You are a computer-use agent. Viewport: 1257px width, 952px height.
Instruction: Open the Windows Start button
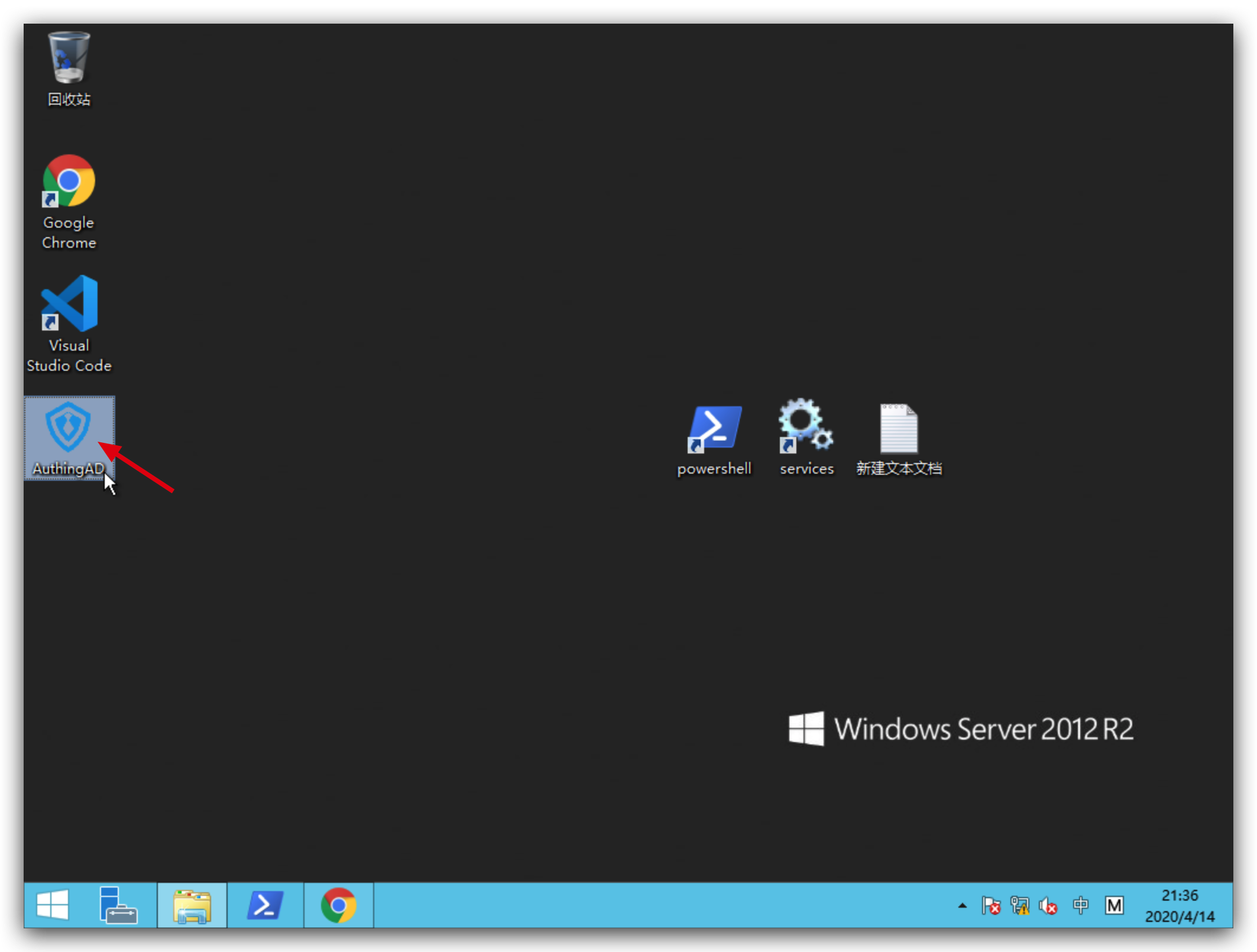coord(53,905)
